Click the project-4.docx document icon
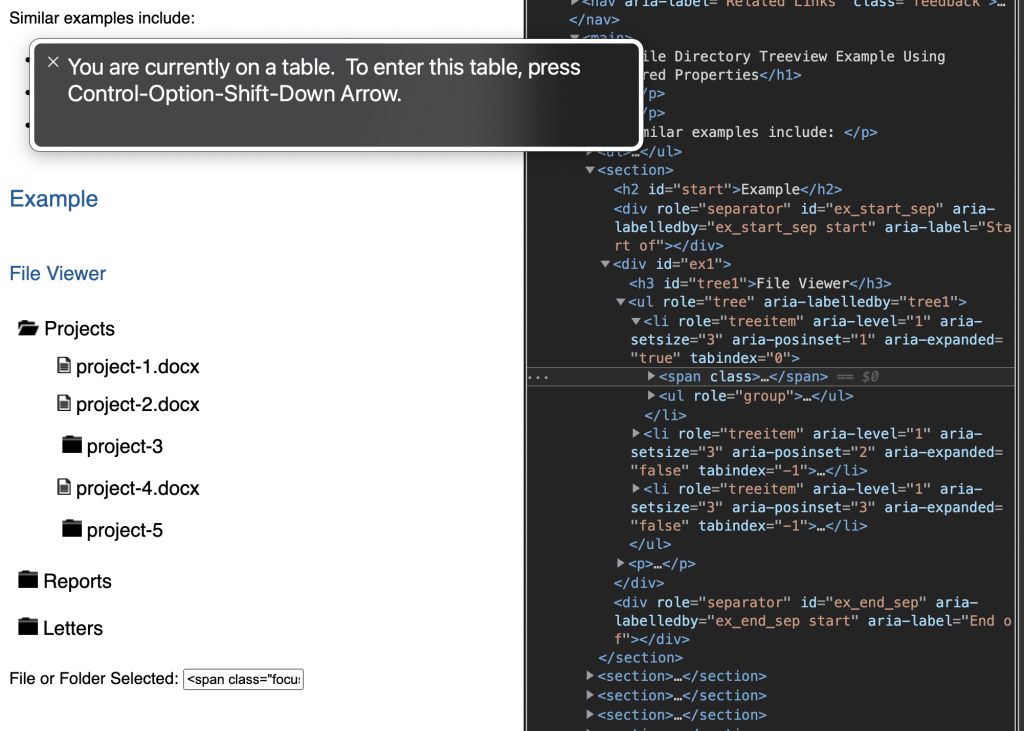 [63, 487]
